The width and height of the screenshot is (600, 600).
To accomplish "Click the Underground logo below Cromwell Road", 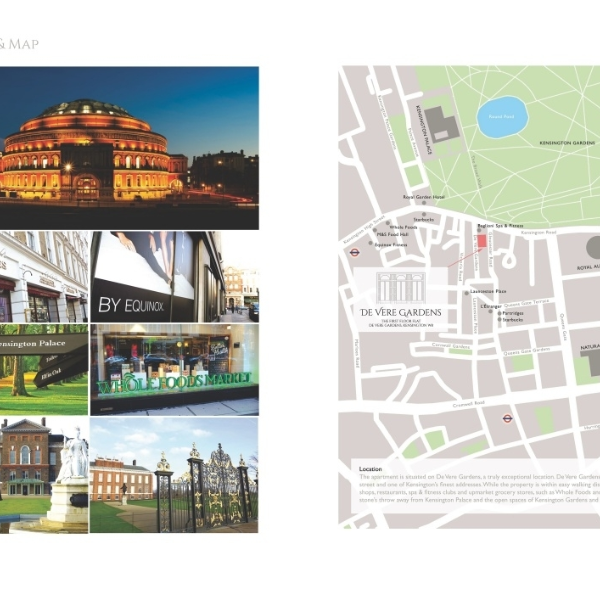I will pyautogui.click(x=507, y=419).
